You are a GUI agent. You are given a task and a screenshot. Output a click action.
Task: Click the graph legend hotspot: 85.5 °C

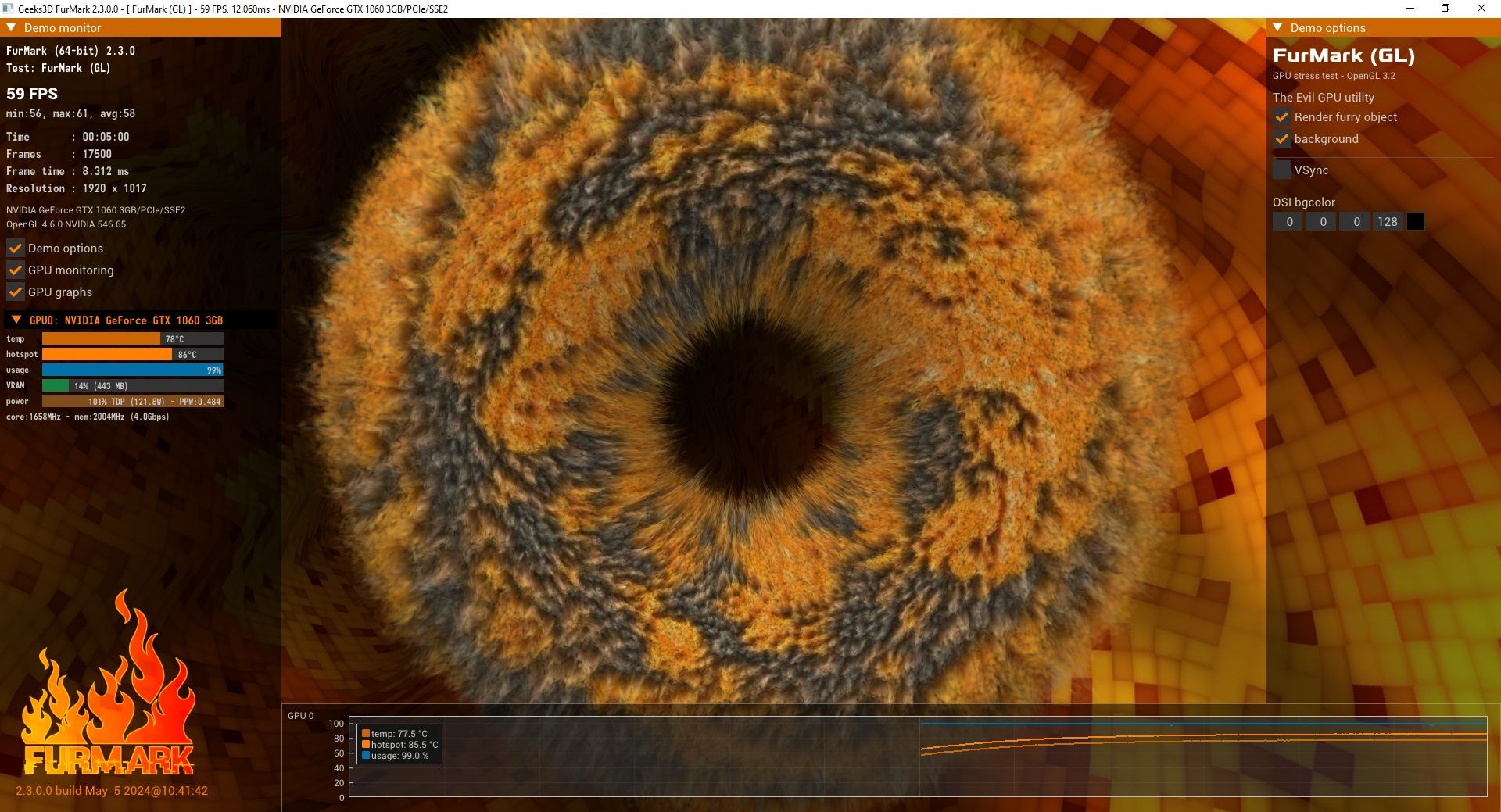coord(399,745)
